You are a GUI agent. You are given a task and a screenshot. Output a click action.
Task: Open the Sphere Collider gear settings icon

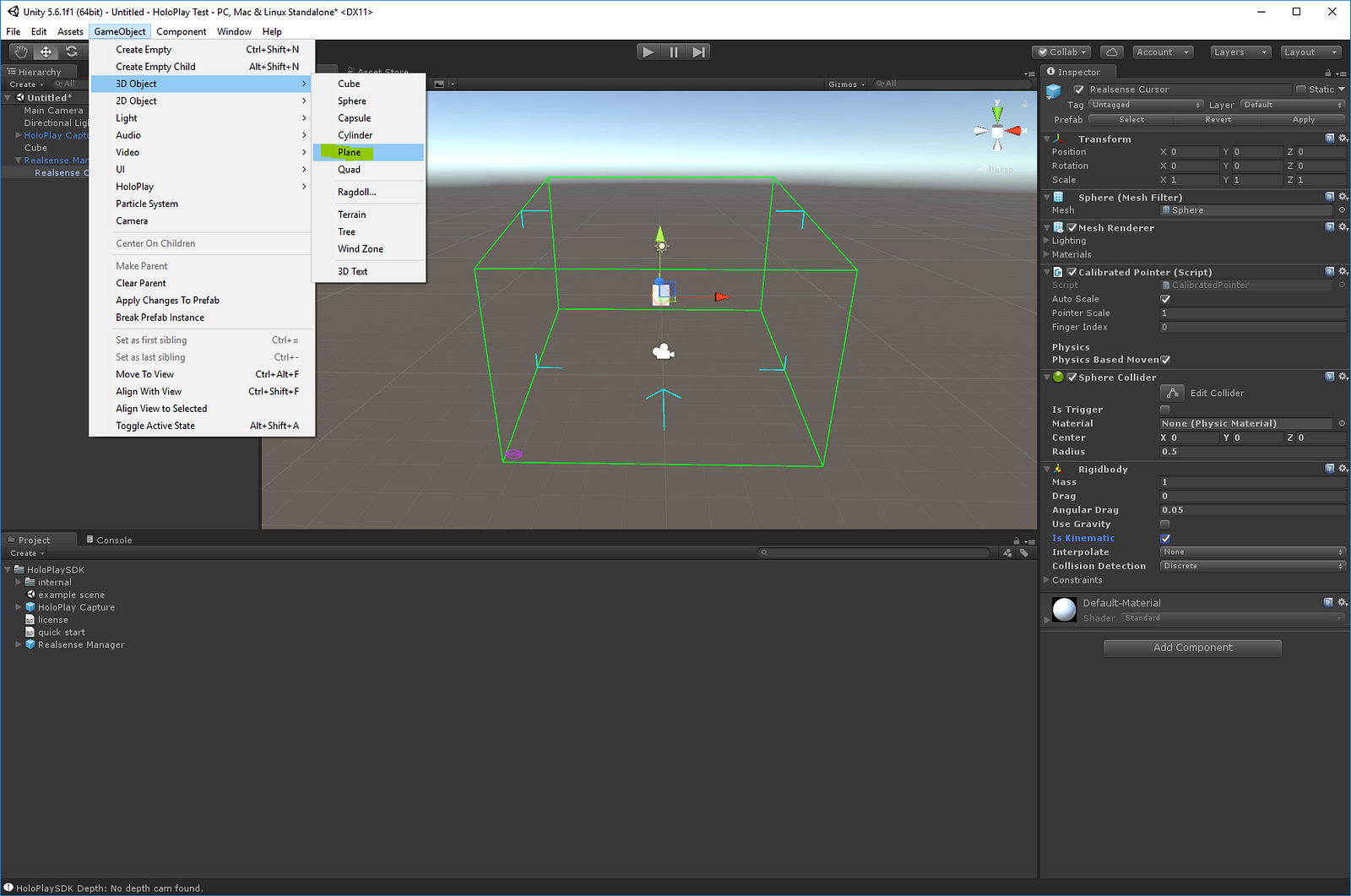coord(1343,377)
